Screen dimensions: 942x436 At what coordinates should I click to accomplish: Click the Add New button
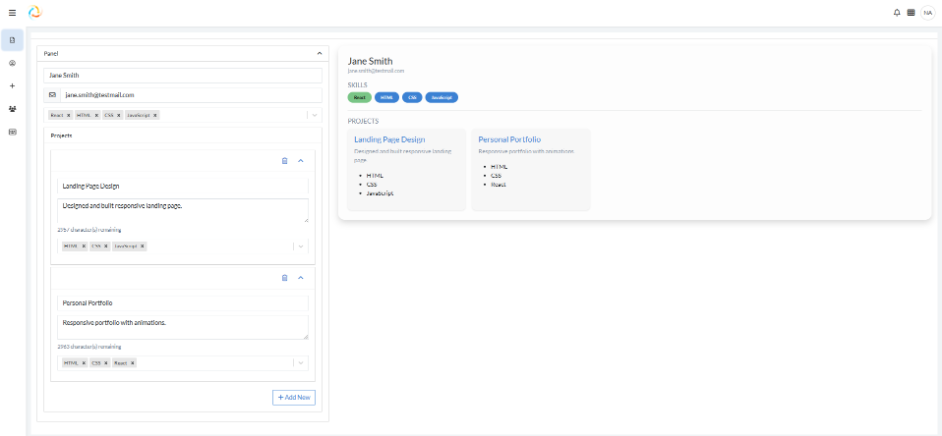294,397
